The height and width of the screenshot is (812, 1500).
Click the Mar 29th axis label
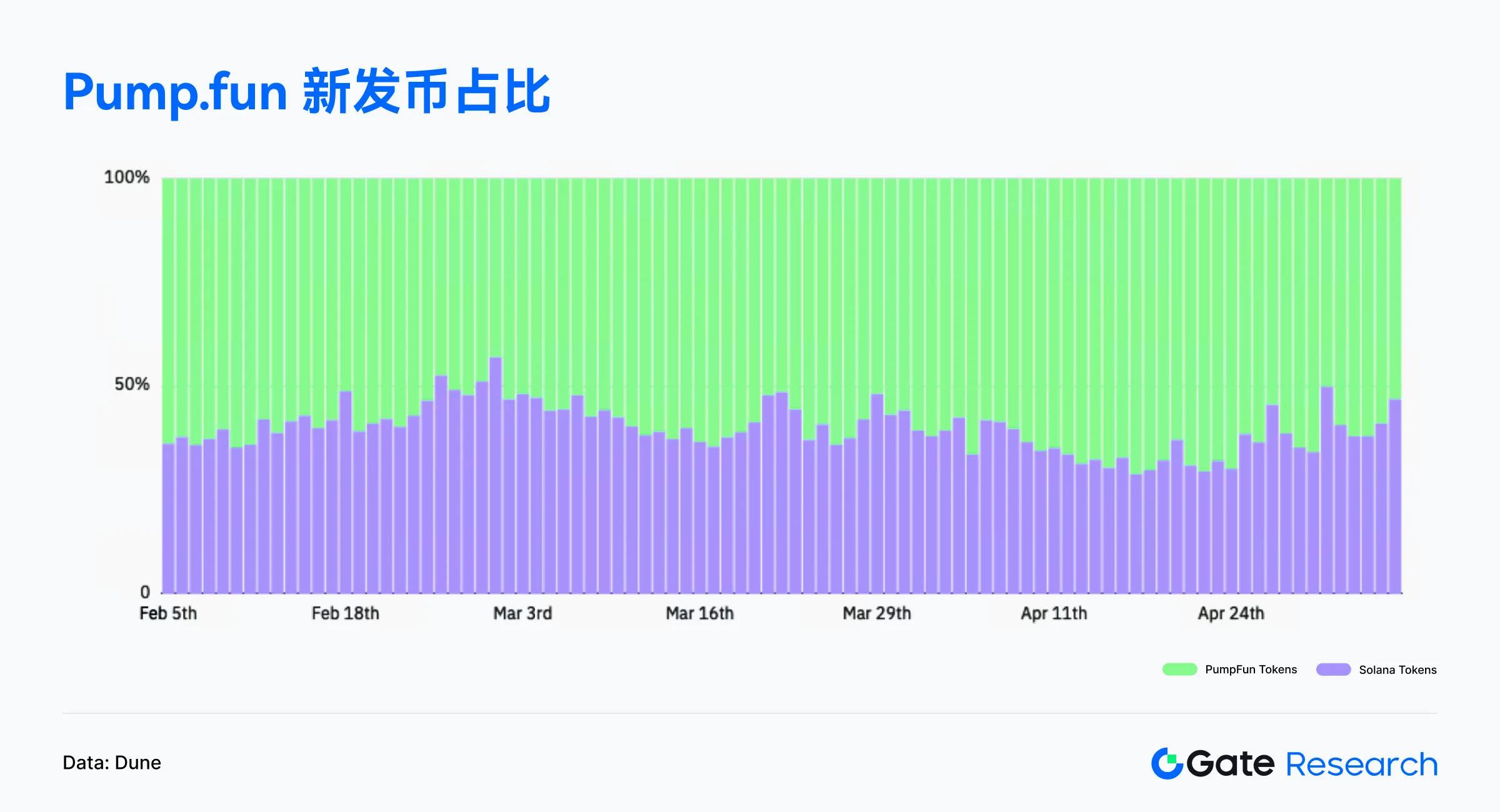877,613
